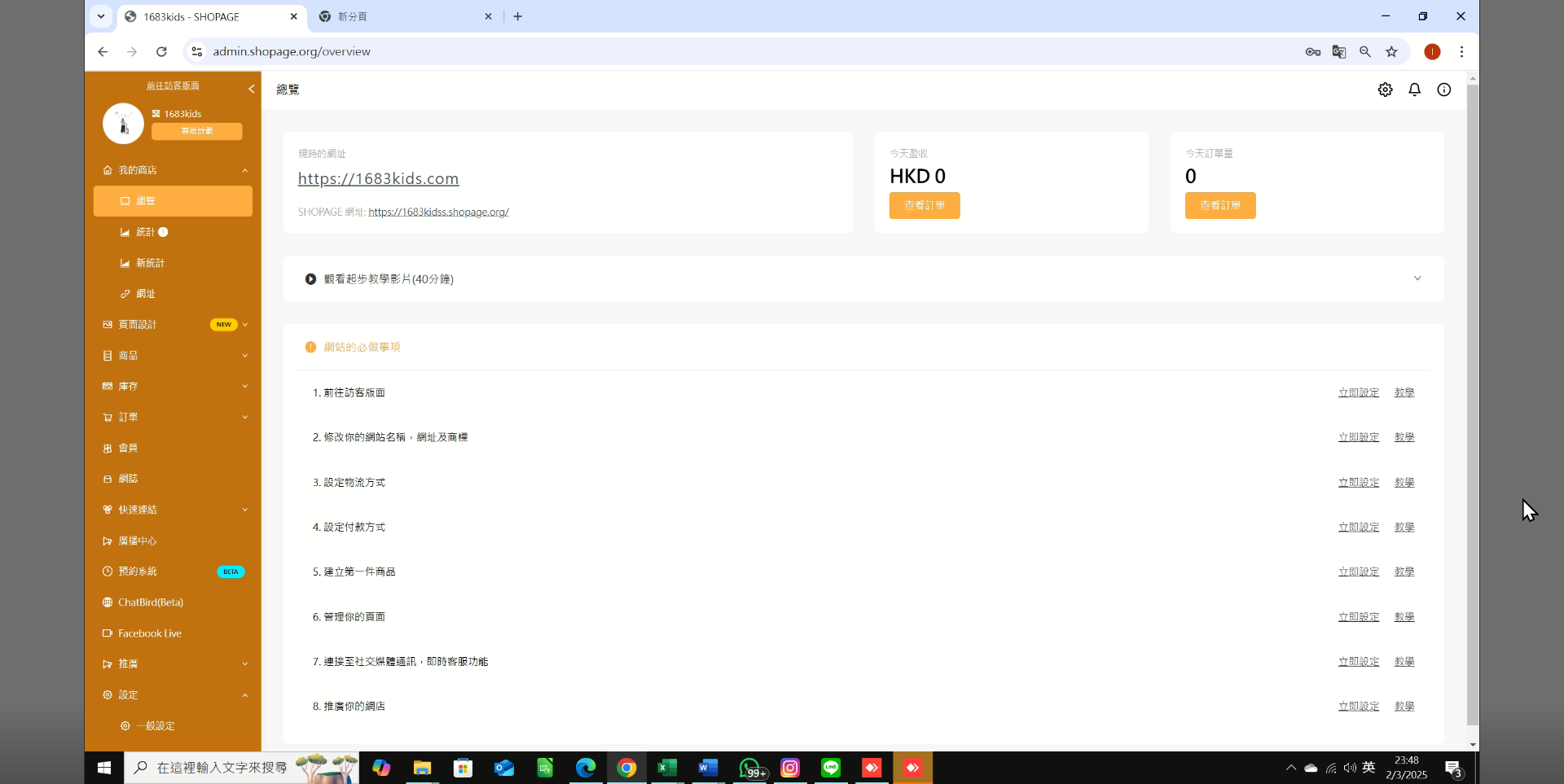This screenshot has height=784, width=1564.
Task: Click 教學 for 推廣你的網店
Action: [1404, 707]
